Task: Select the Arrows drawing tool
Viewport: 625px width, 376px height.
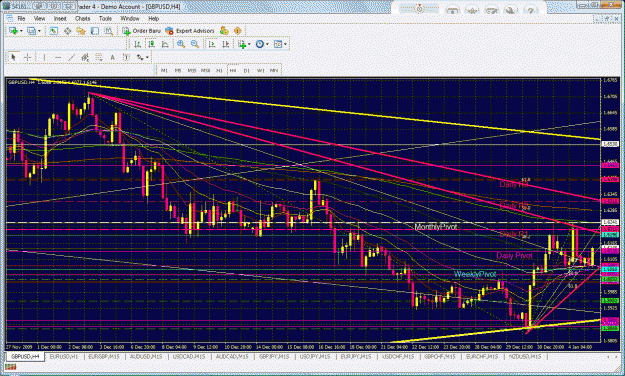Action: pos(140,58)
